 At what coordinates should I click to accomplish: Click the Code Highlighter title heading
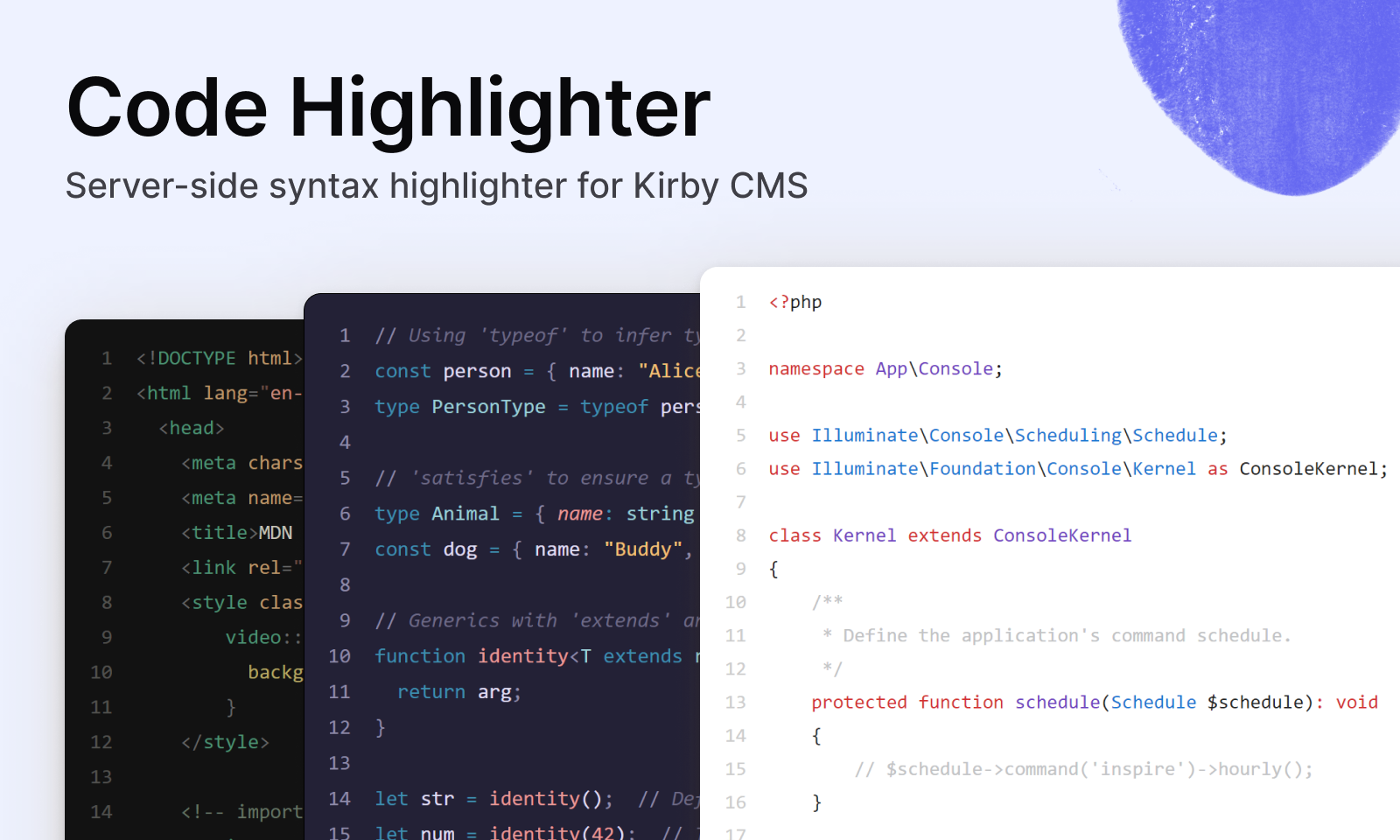tap(388, 107)
